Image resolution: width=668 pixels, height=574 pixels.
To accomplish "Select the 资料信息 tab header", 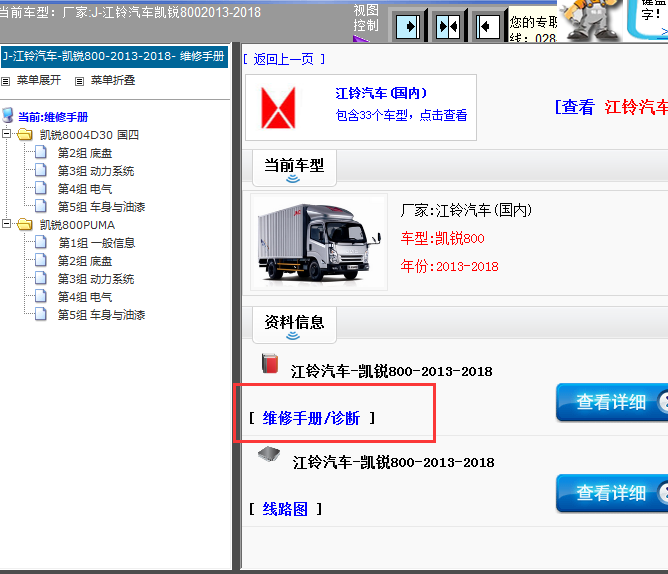I will 294,324.
